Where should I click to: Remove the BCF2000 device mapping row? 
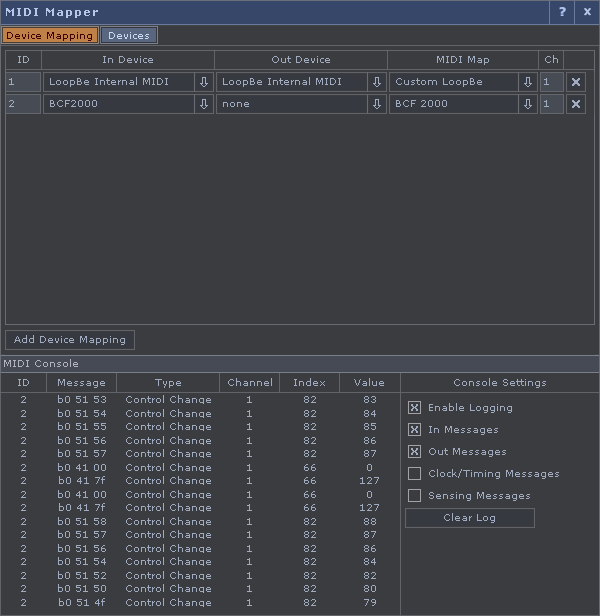click(576, 104)
